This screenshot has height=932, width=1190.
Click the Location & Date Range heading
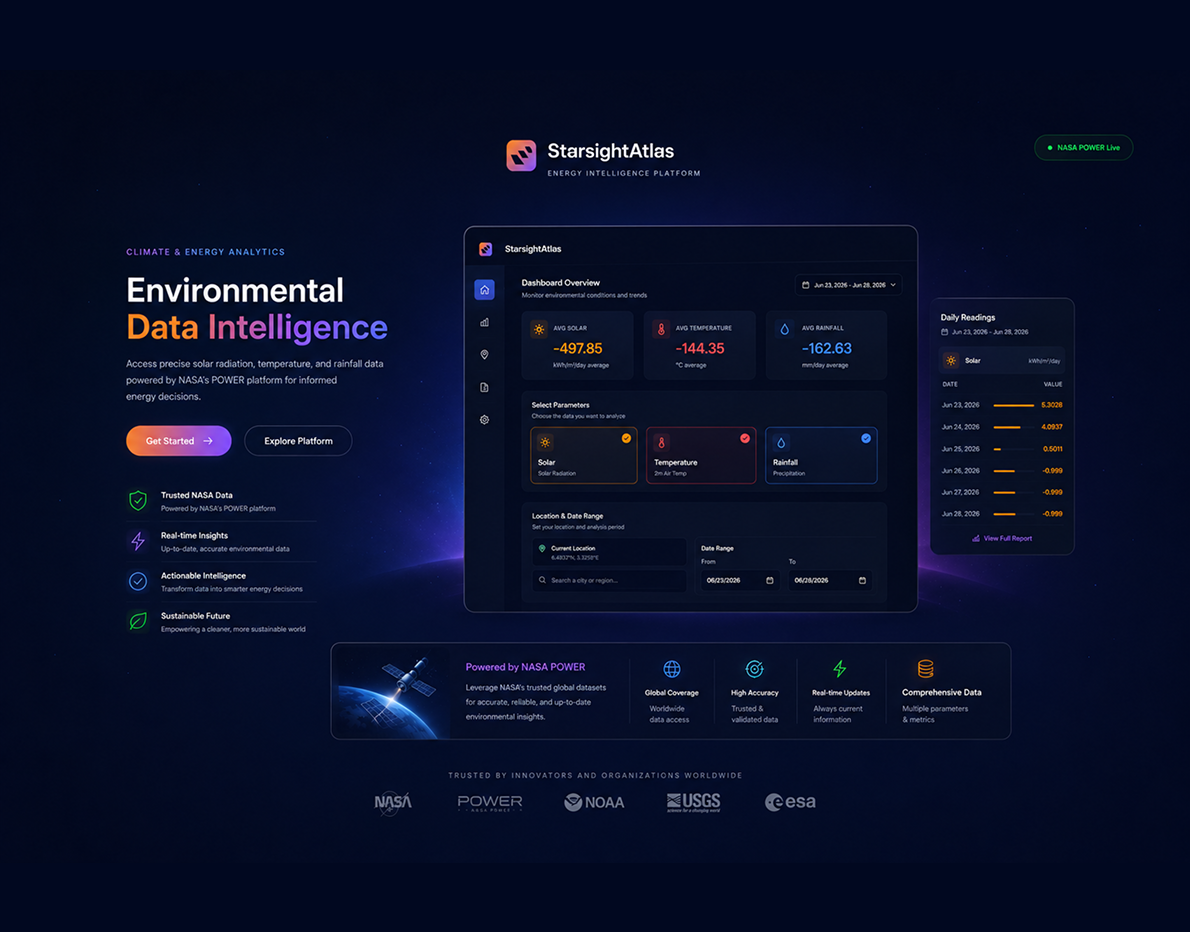[567, 516]
